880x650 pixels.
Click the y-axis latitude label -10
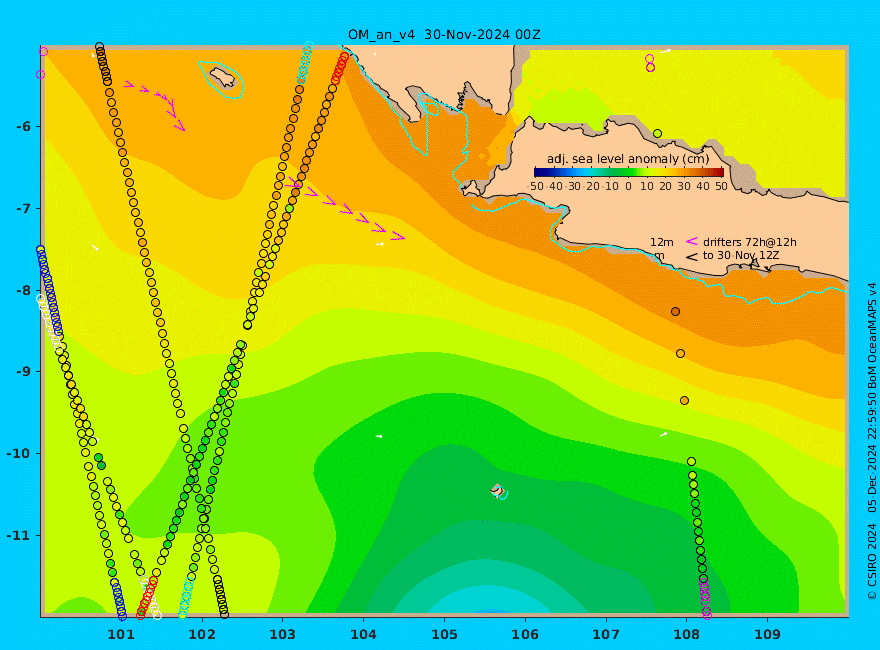[20, 453]
